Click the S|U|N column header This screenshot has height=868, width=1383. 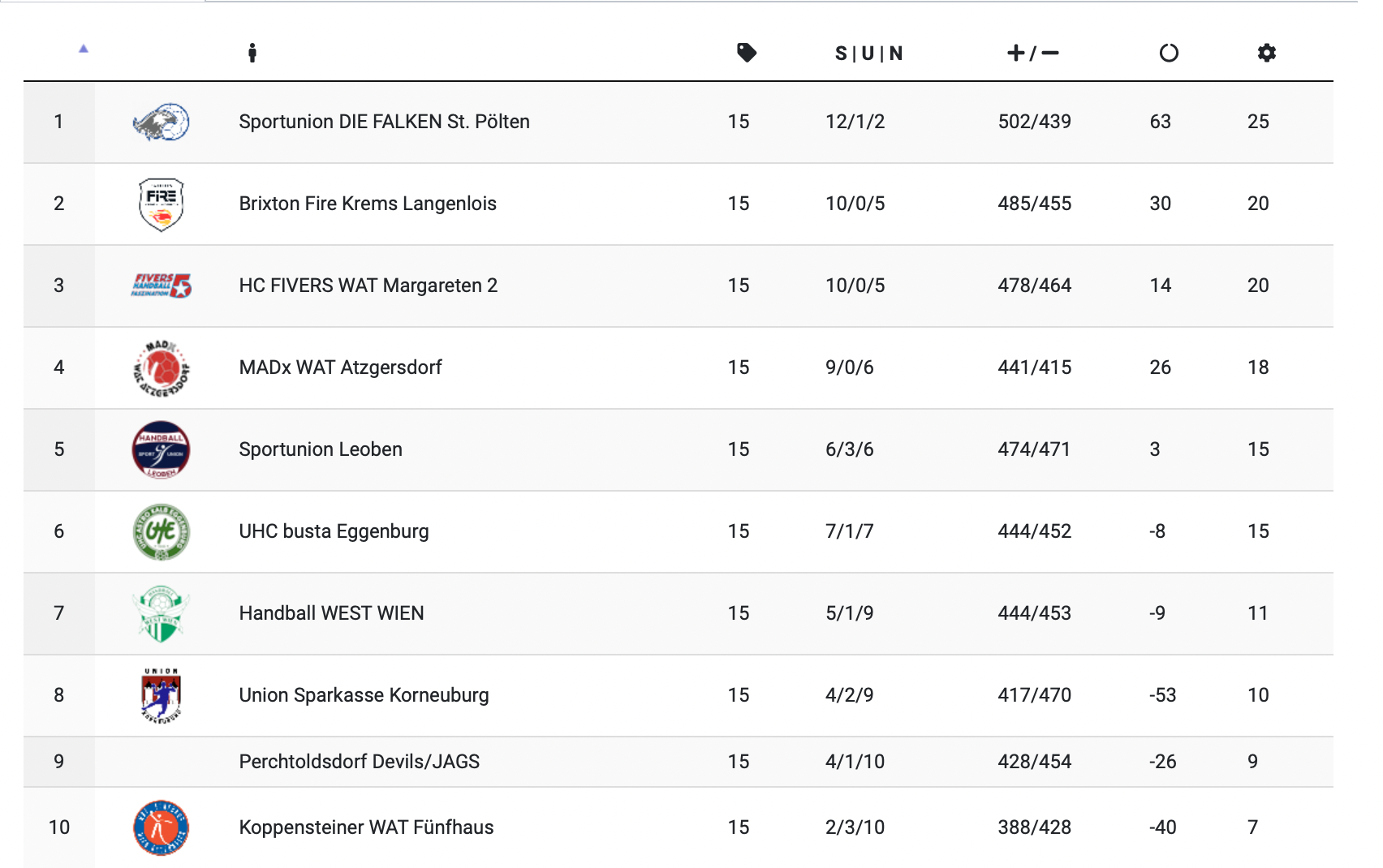(868, 54)
